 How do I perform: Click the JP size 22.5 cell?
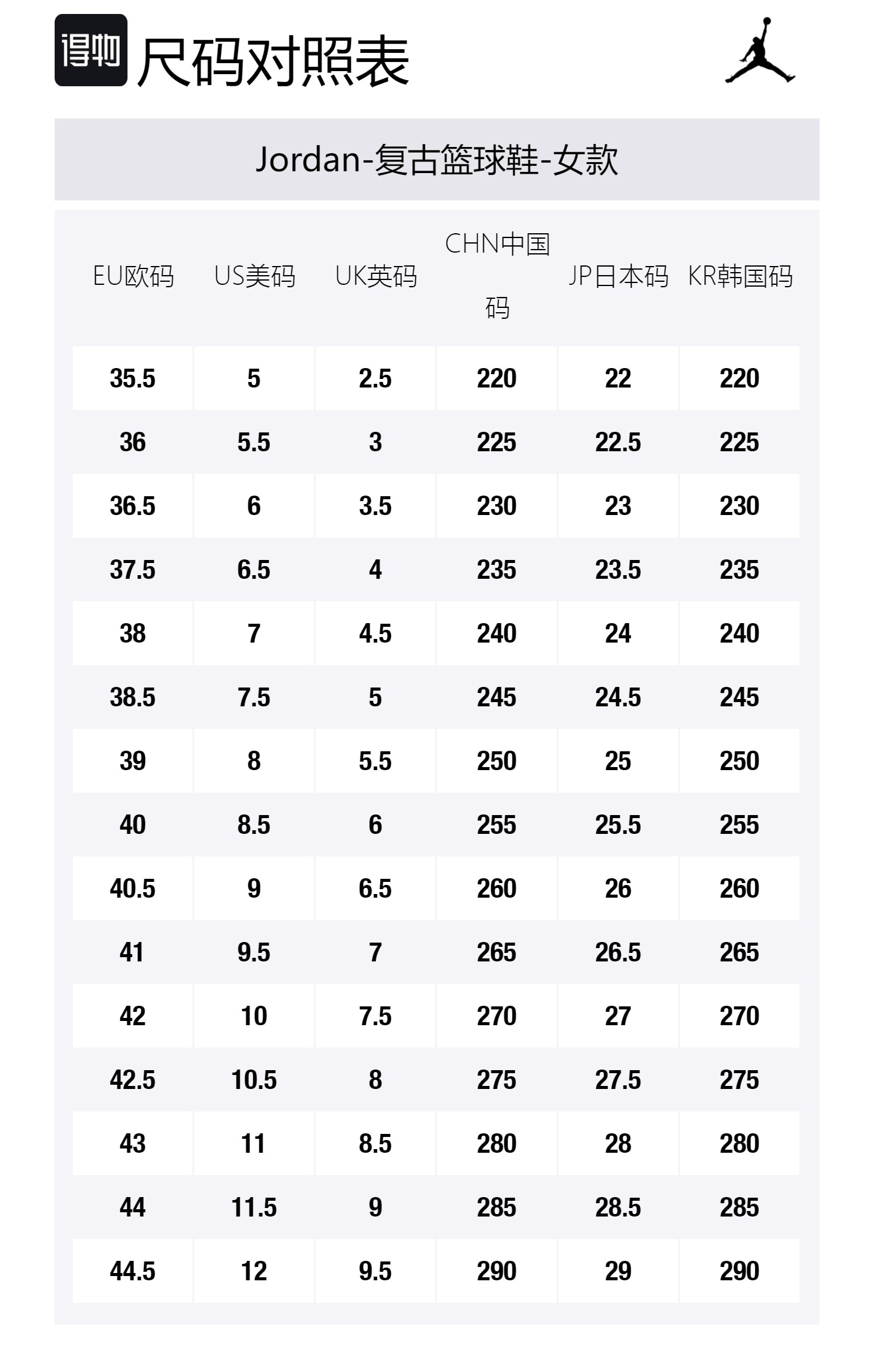618,442
